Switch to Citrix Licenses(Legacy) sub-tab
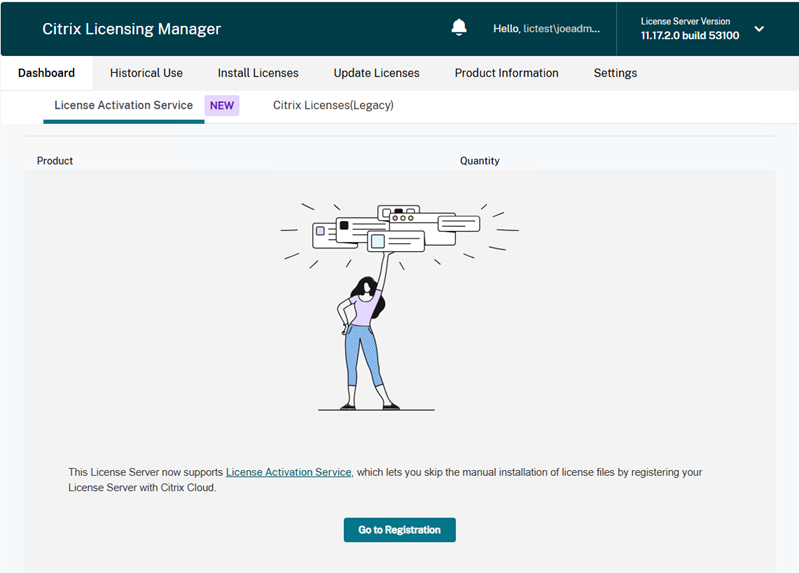Image resolution: width=799 pixels, height=573 pixels. point(333,105)
